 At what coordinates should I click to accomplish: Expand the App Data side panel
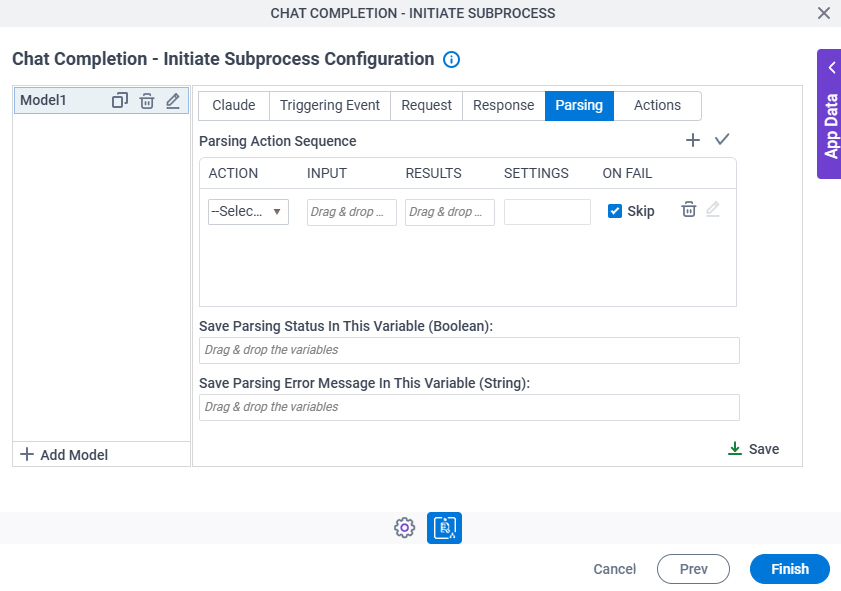click(x=829, y=114)
